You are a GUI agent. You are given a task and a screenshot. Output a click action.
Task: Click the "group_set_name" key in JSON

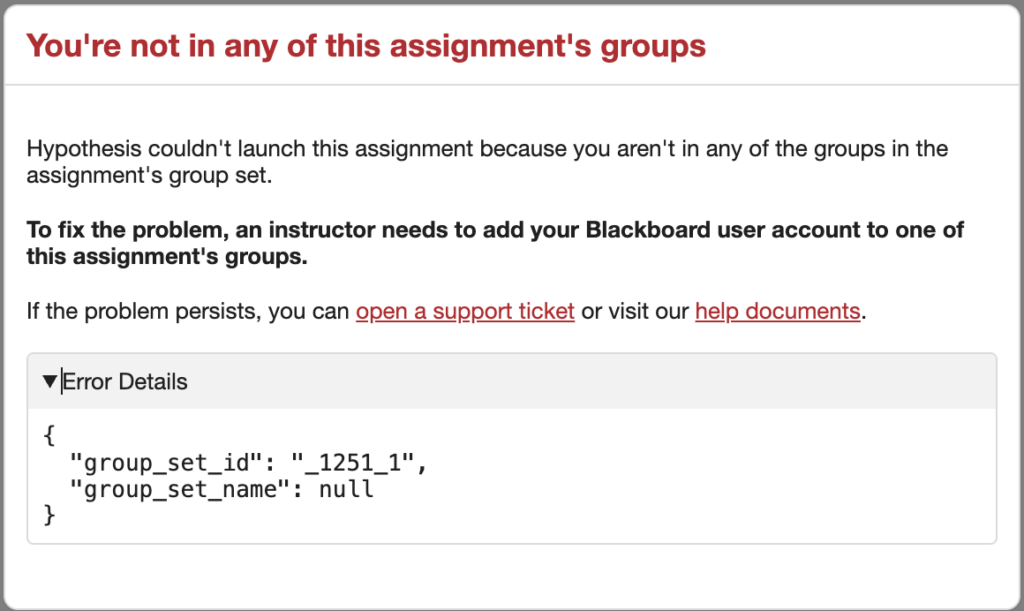click(x=180, y=489)
